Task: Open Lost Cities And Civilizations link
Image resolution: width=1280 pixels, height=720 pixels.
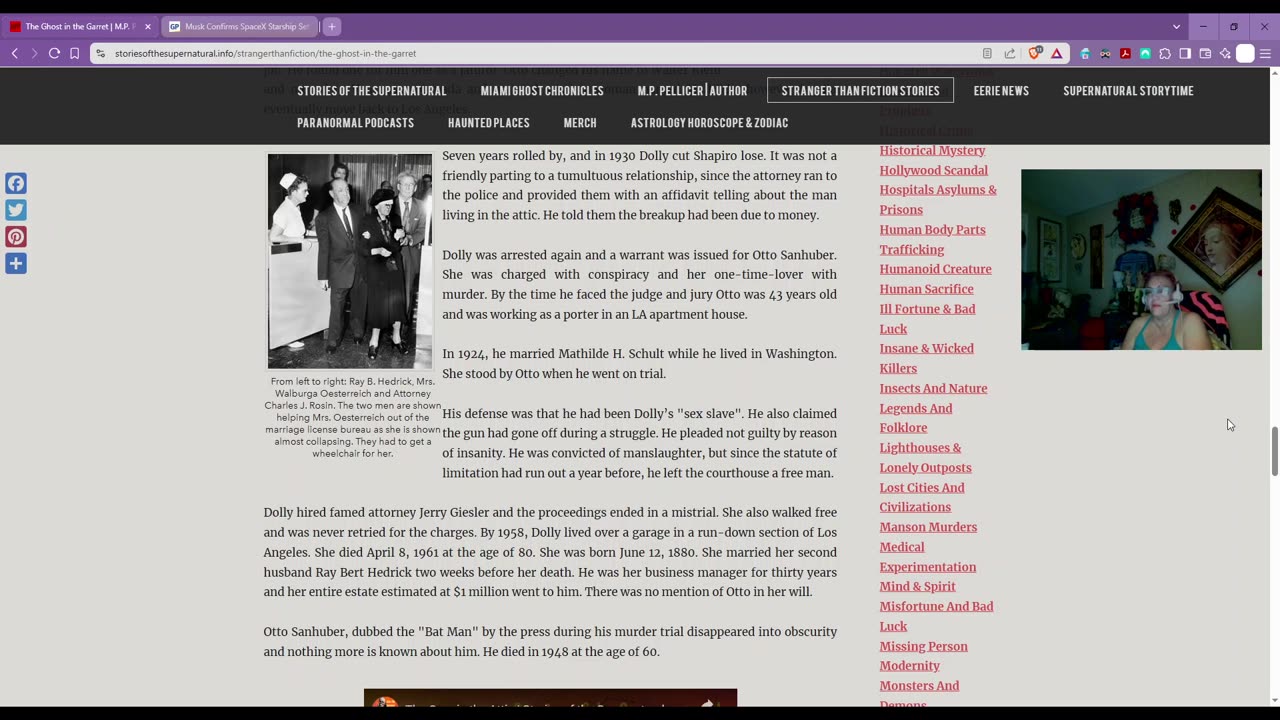Action: [x=922, y=497]
